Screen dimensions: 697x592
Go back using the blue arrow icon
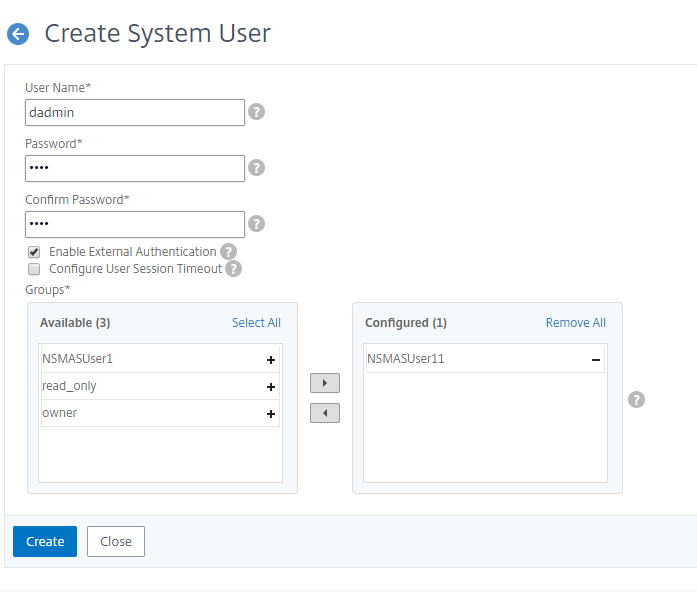[18, 34]
